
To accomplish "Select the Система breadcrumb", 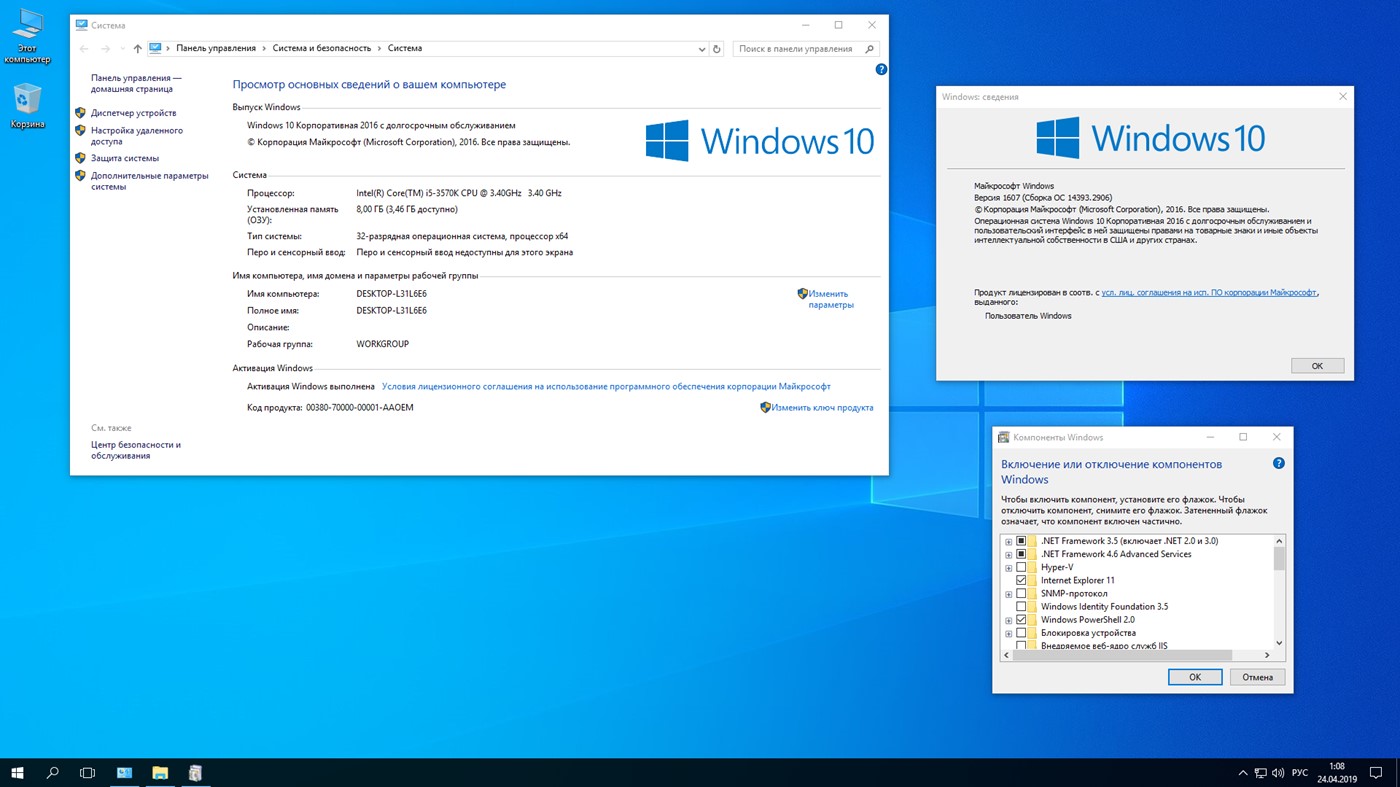I will (x=405, y=48).
